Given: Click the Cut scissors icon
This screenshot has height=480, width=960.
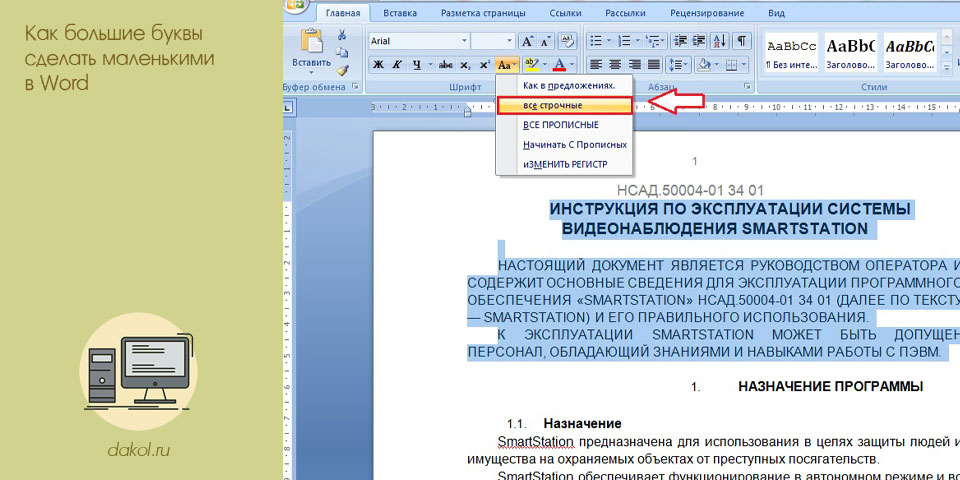Looking at the screenshot, I should pos(342,35).
